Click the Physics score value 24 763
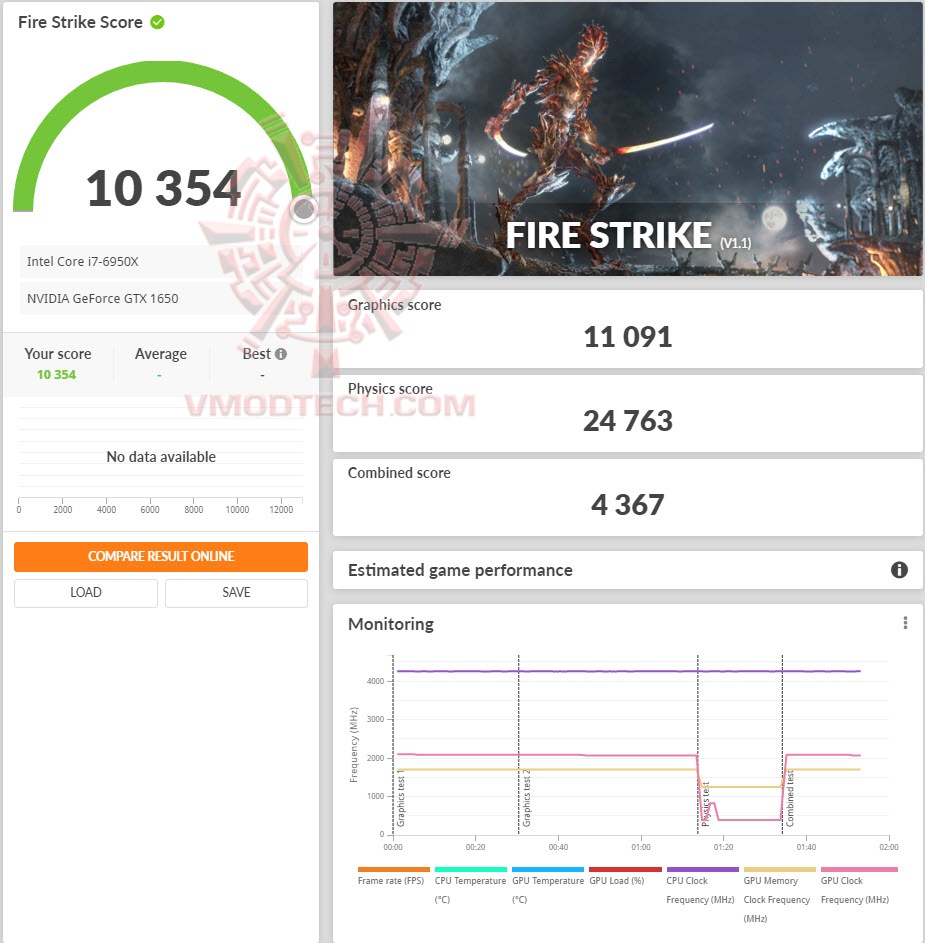Viewport: 925px width, 943px height. (x=627, y=421)
